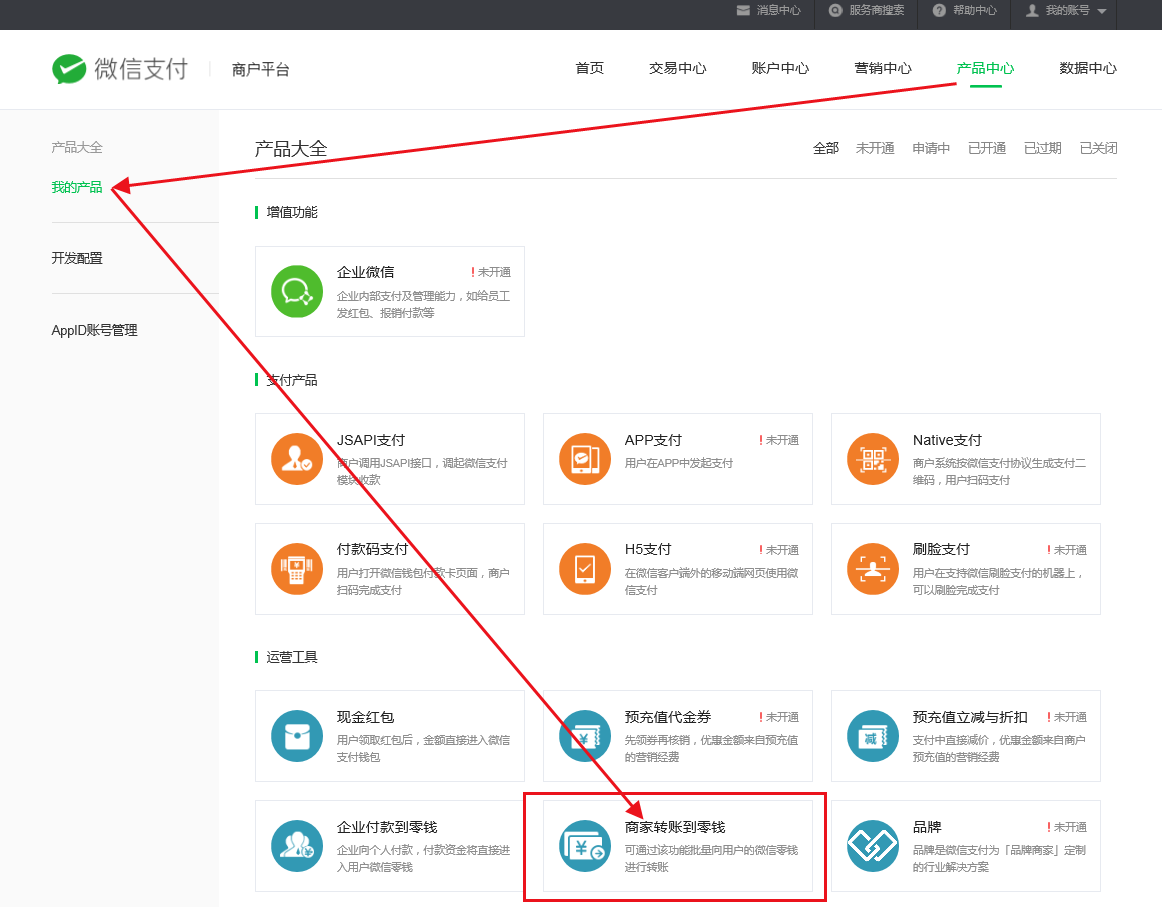This screenshot has height=907, width=1162.
Task: Select 产品中心 navigation tab
Action: click(x=986, y=68)
